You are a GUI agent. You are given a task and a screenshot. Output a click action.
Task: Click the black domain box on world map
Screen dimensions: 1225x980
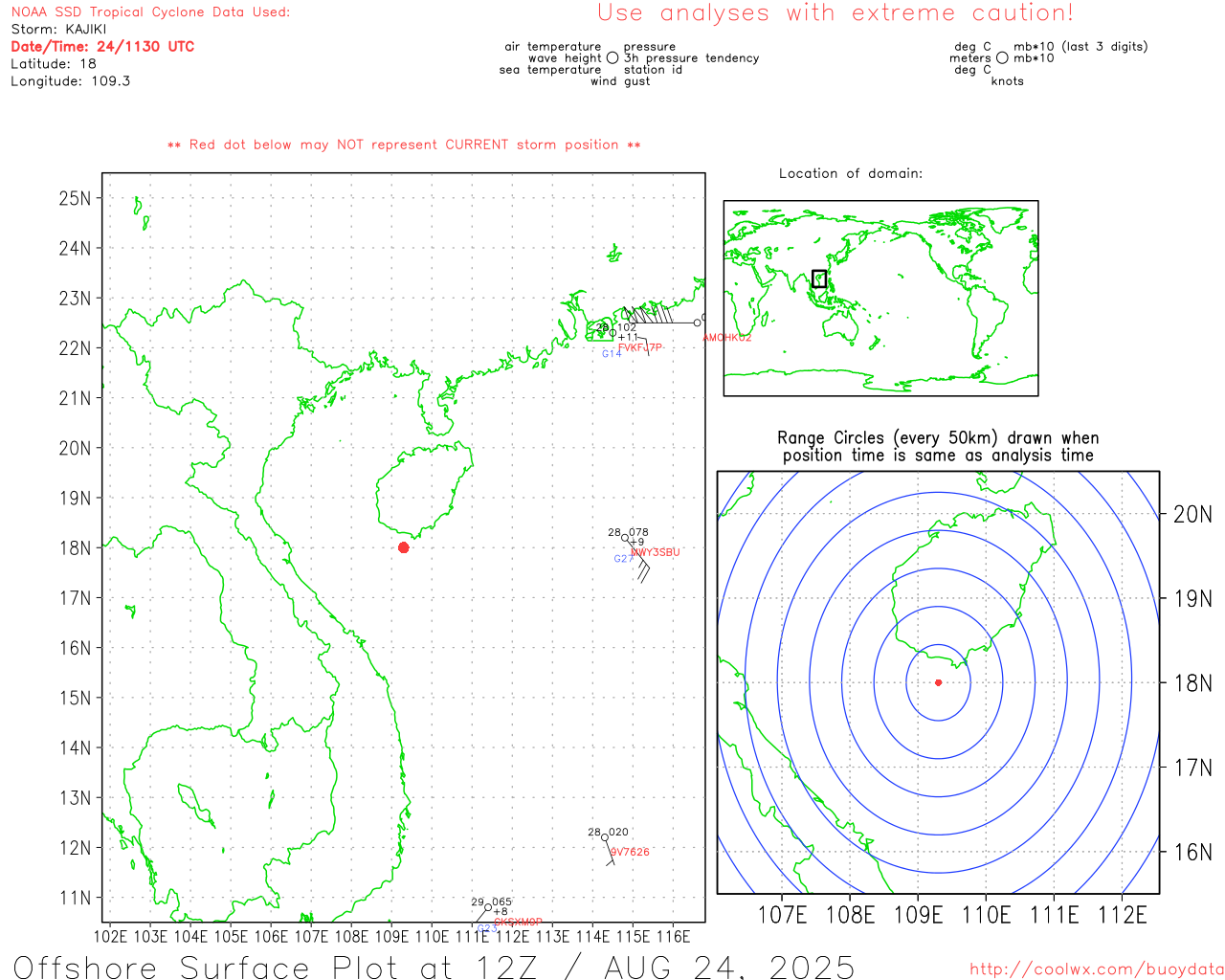click(819, 278)
